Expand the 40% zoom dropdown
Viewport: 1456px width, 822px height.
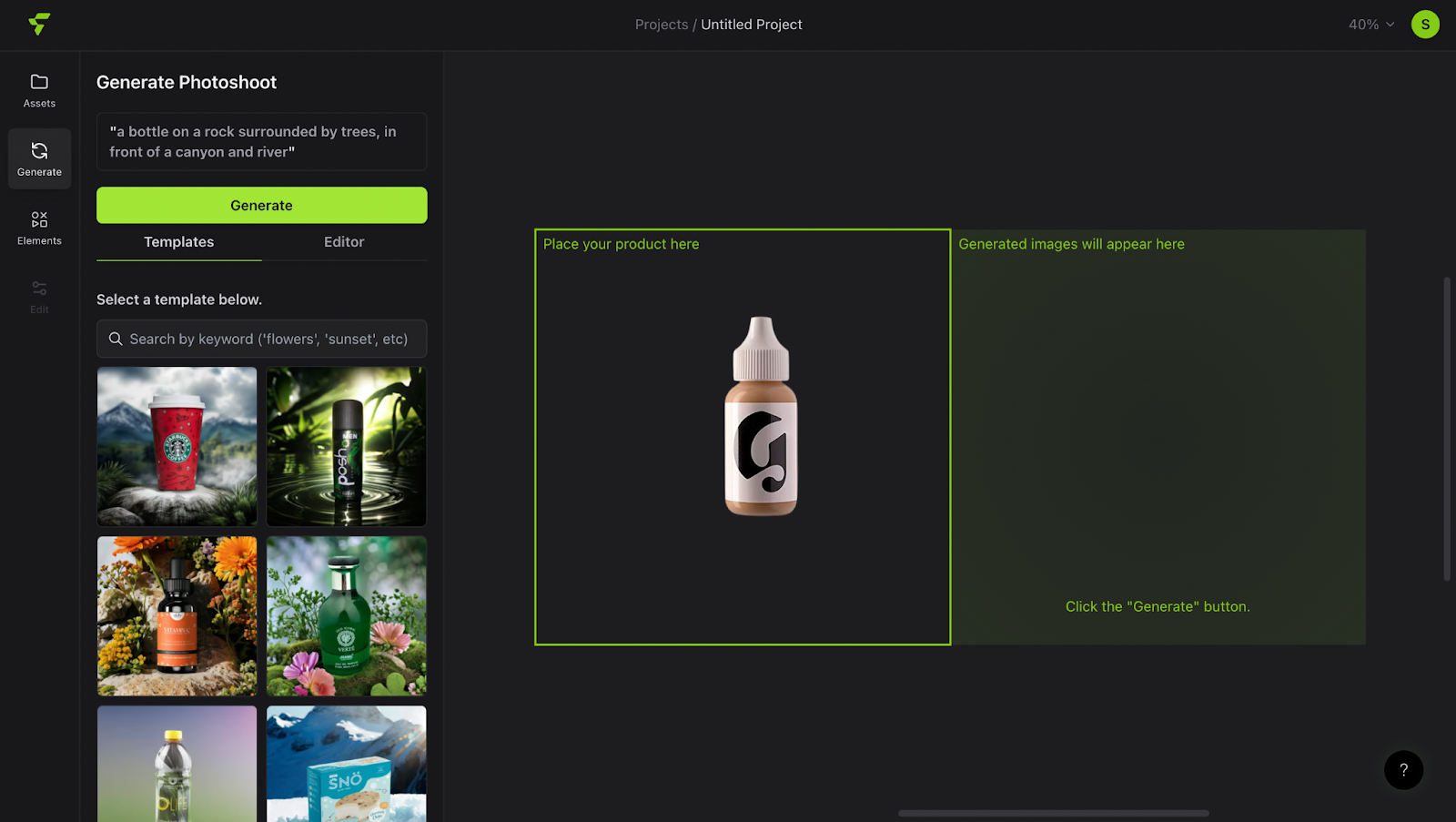tap(1371, 25)
